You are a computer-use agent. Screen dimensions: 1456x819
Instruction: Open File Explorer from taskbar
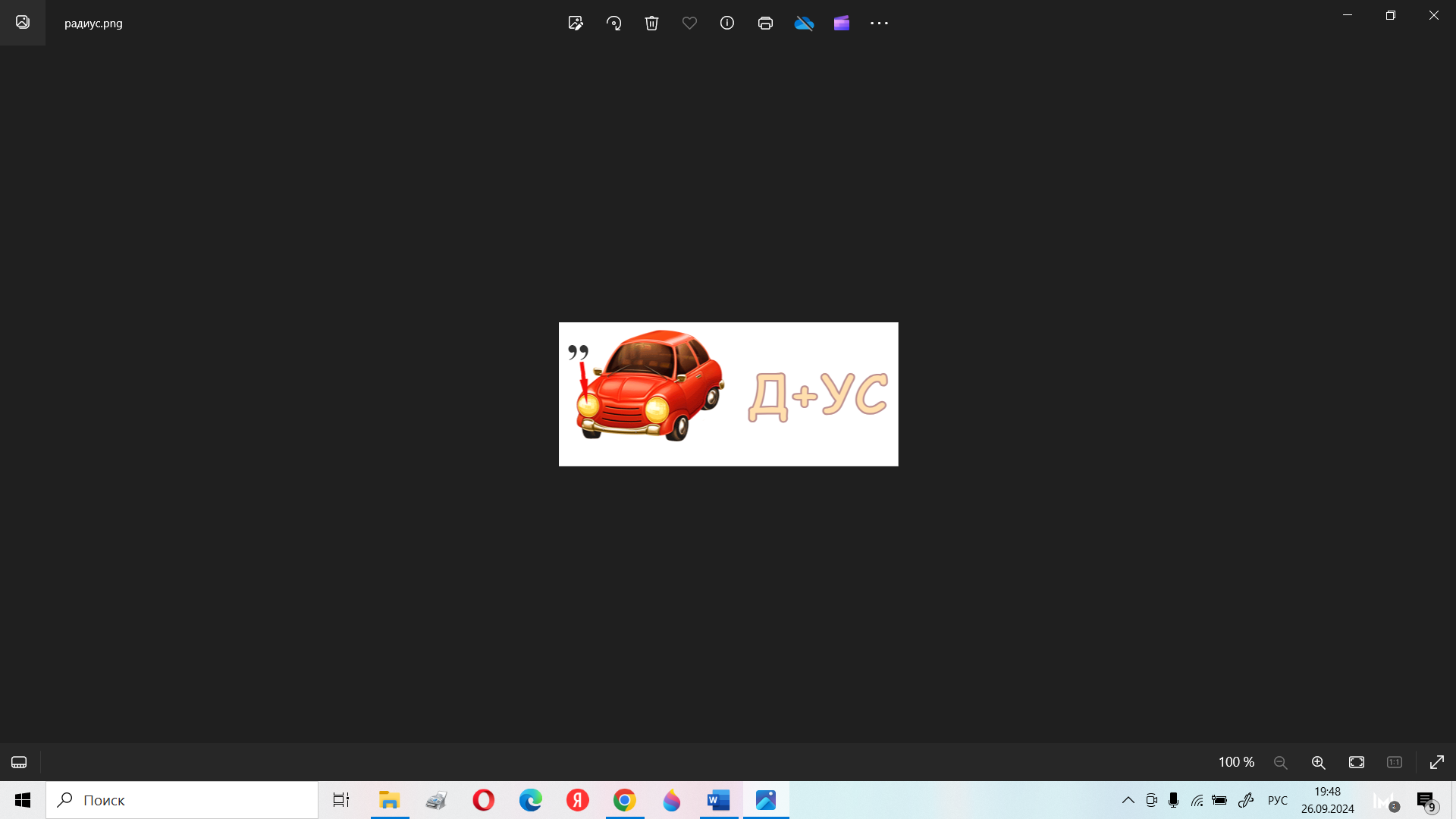[390, 800]
